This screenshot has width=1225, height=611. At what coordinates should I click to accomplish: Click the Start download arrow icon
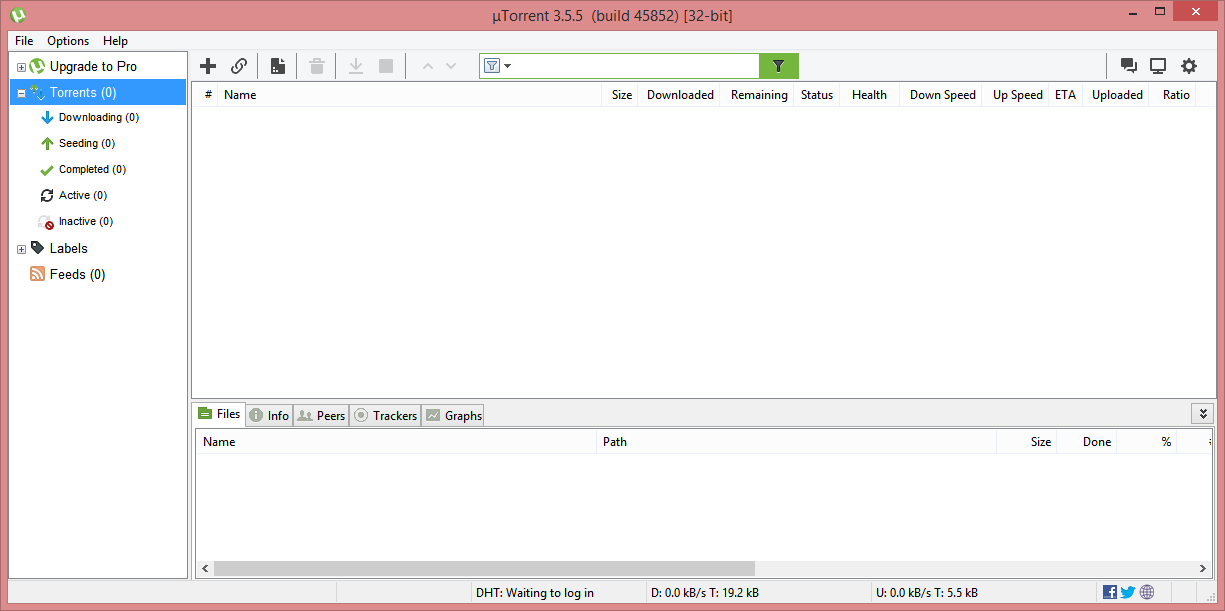(355, 66)
